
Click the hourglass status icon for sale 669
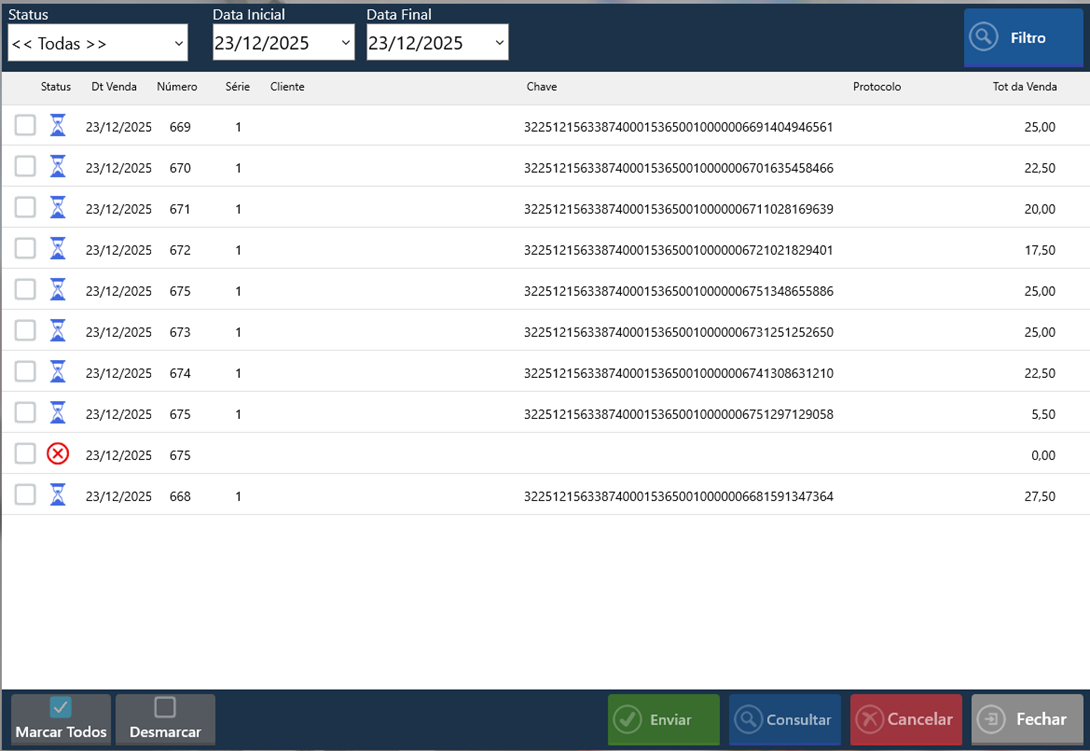point(58,126)
